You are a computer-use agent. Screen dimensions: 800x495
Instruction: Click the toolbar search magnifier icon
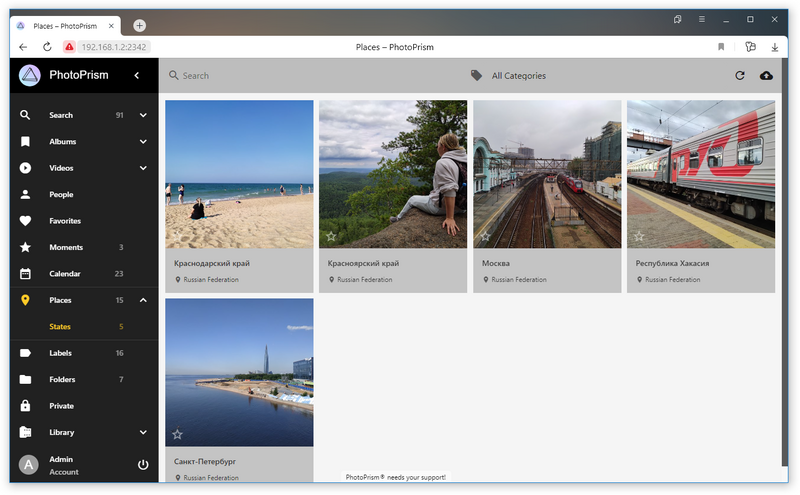[x=173, y=76]
